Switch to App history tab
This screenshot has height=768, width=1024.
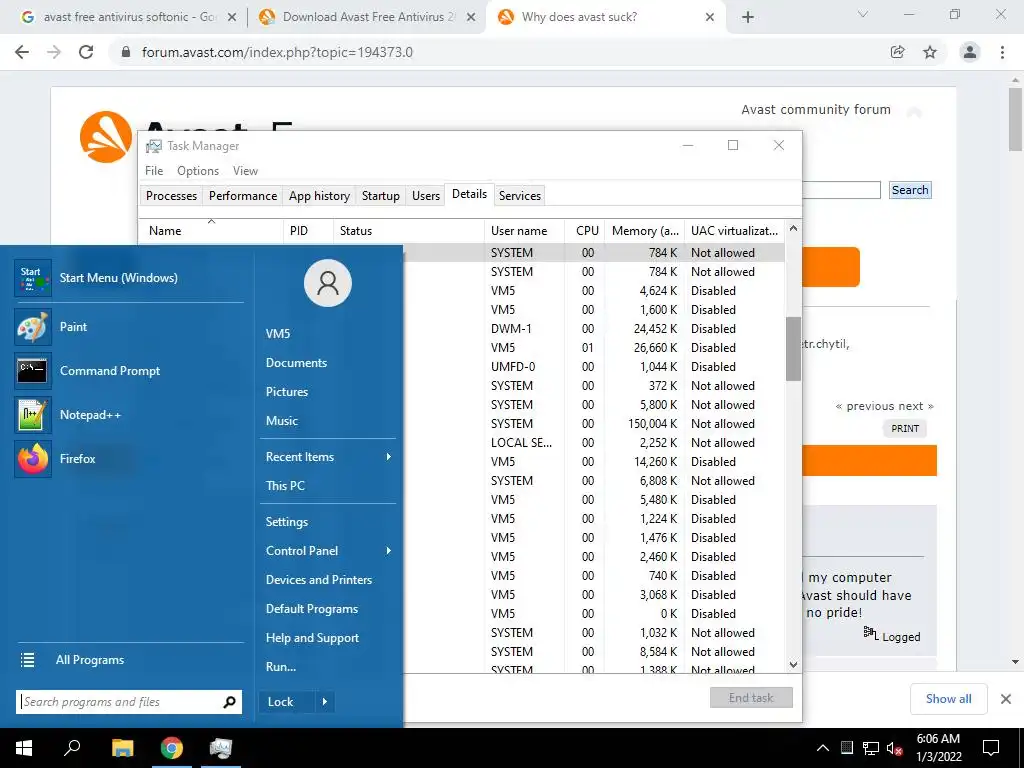pyautogui.click(x=319, y=196)
